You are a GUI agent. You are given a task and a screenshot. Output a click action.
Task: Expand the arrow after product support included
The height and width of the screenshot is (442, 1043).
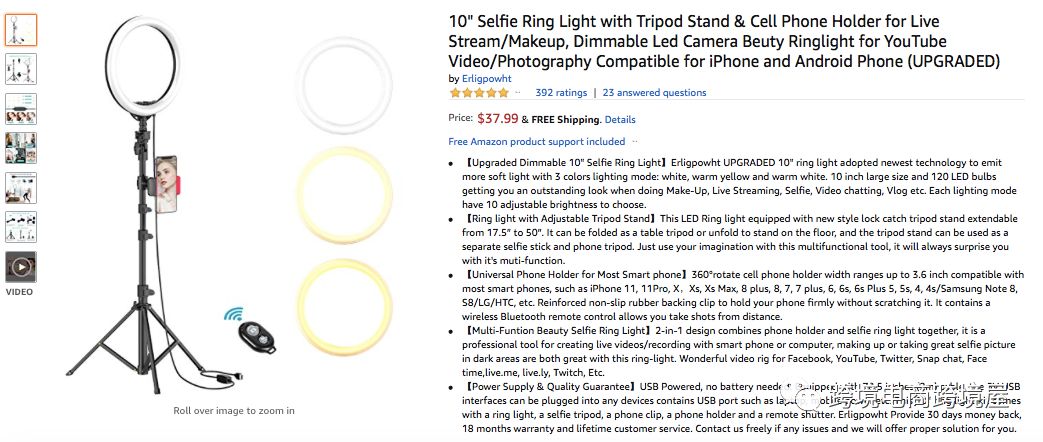635,142
